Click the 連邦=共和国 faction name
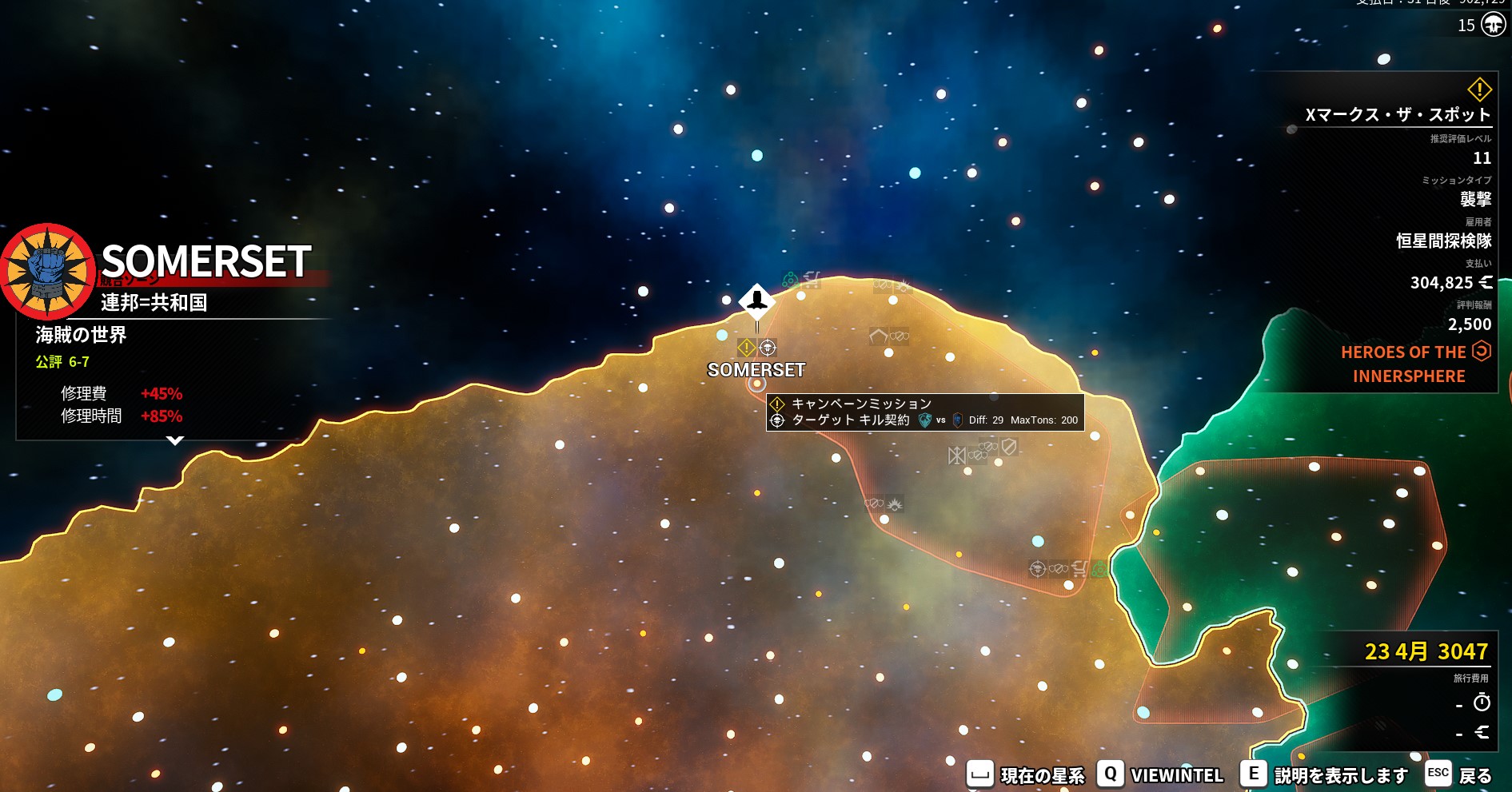Screen dimensions: 1512x792 [154, 302]
